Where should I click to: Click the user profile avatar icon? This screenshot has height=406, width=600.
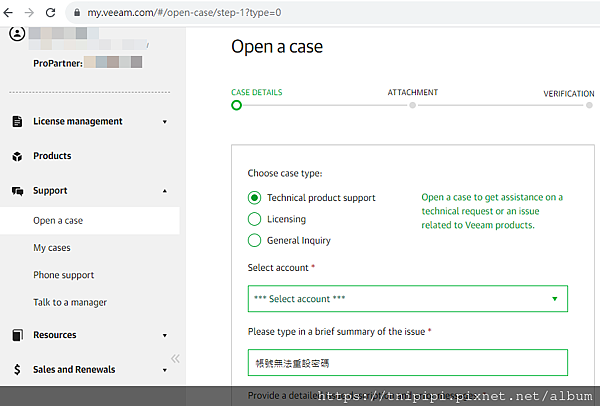coord(17,34)
